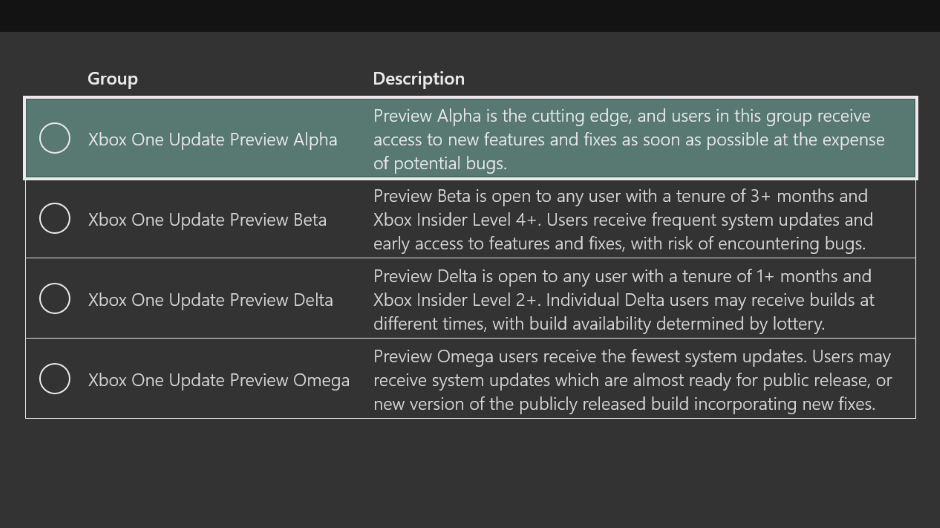Click the "Xbox One Update Preview Alpha" group name
Image resolution: width=940 pixels, height=528 pixels.
coord(212,139)
